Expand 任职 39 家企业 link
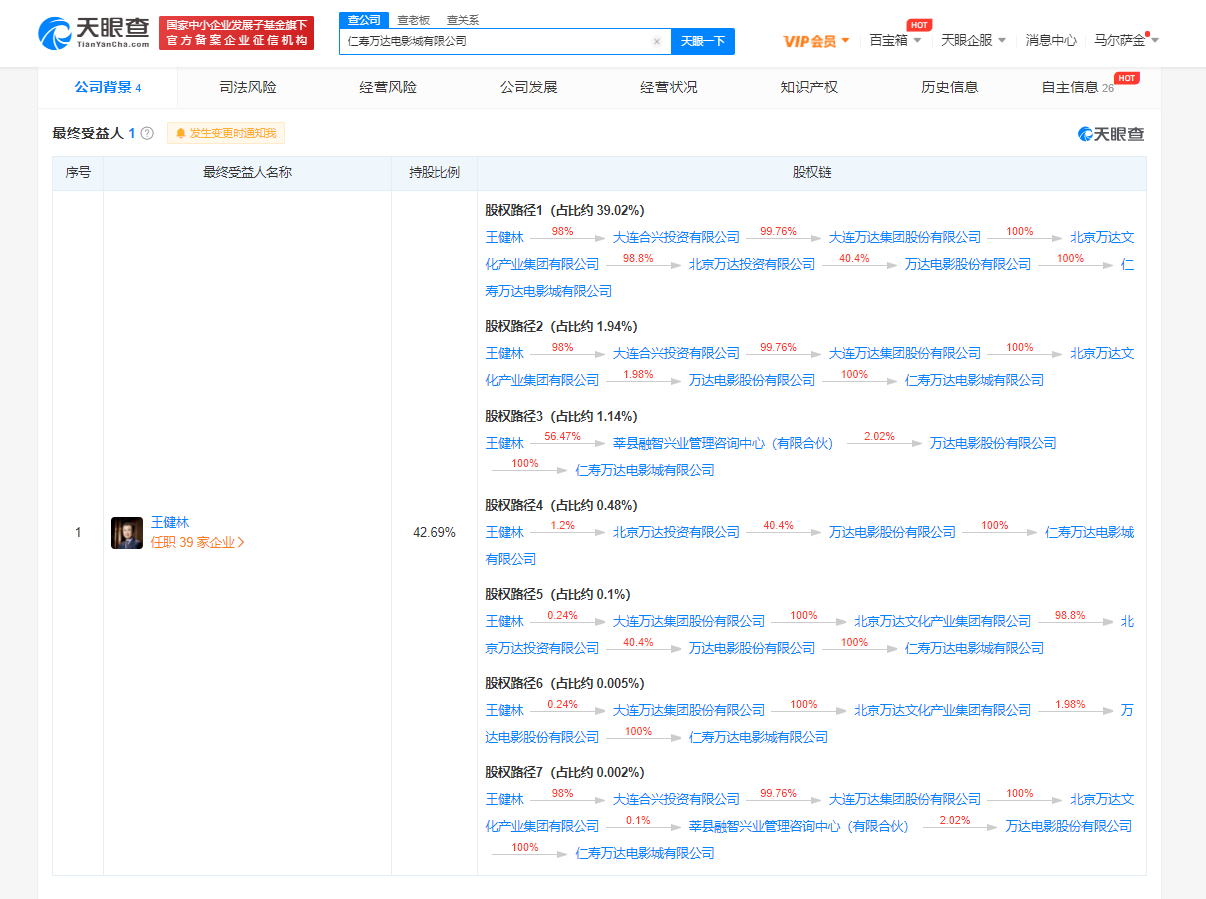This screenshot has height=899, width=1206. coord(197,543)
